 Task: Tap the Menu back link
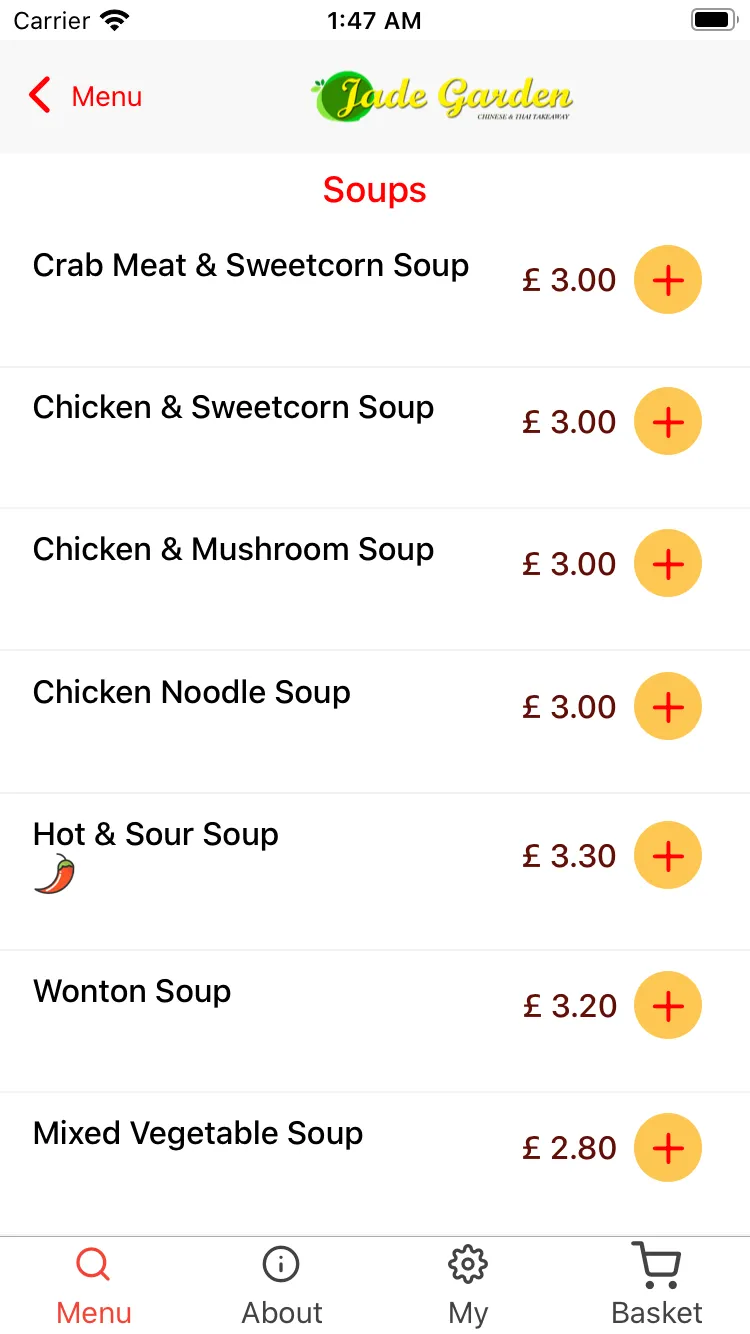tap(107, 97)
